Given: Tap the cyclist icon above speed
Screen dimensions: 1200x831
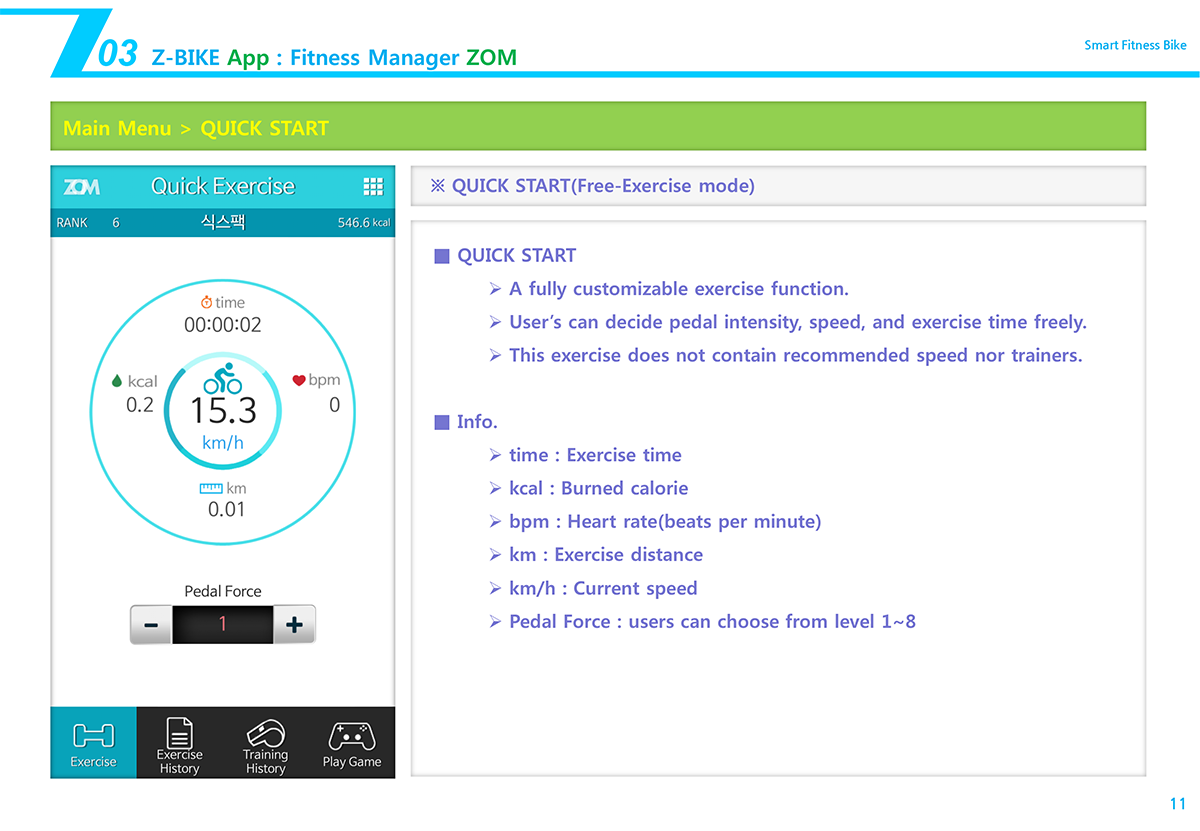Looking at the screenshot, I should pos(223,379).
